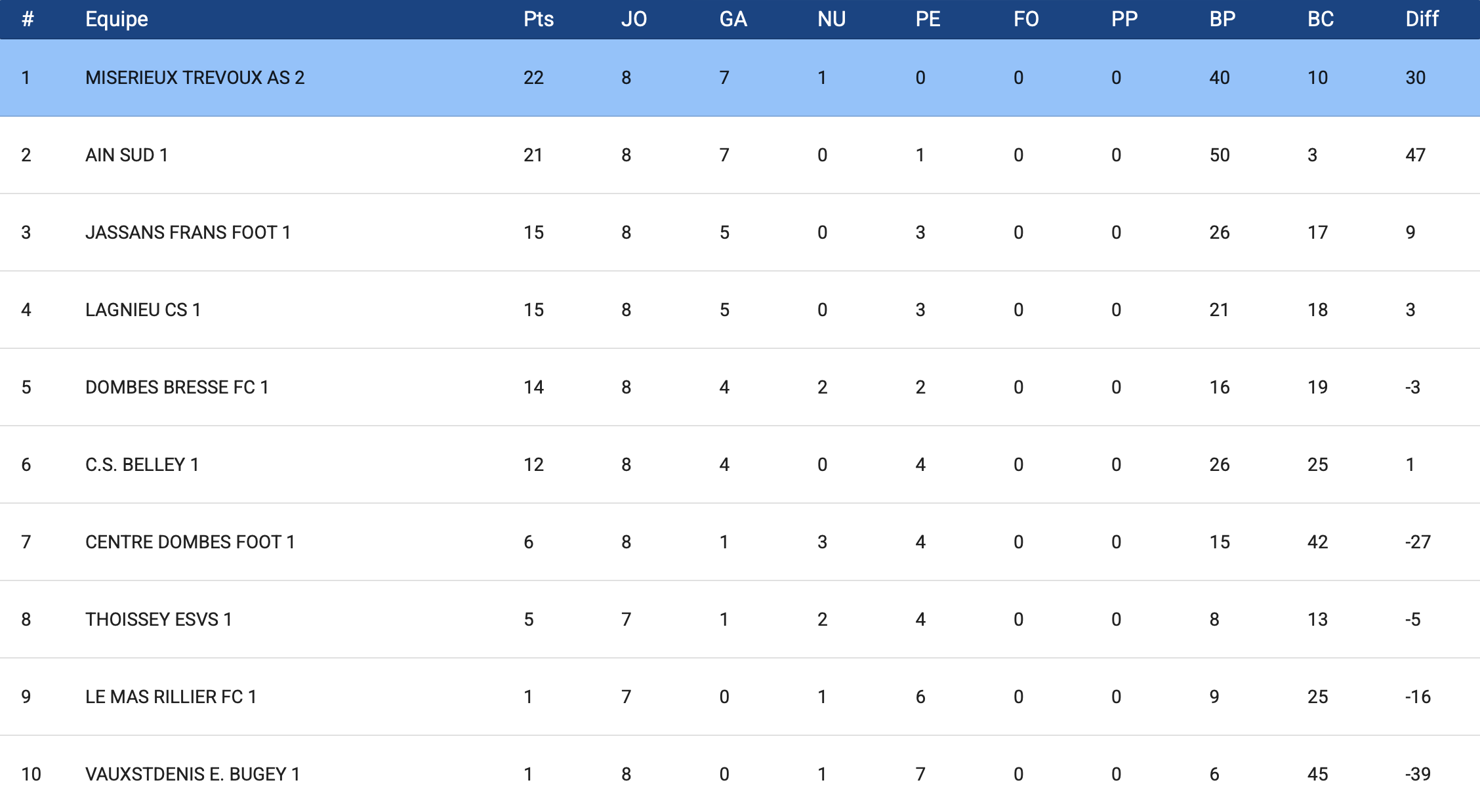Click the Equipe column header
The image size is (1480, 812).
pos(117,19)
